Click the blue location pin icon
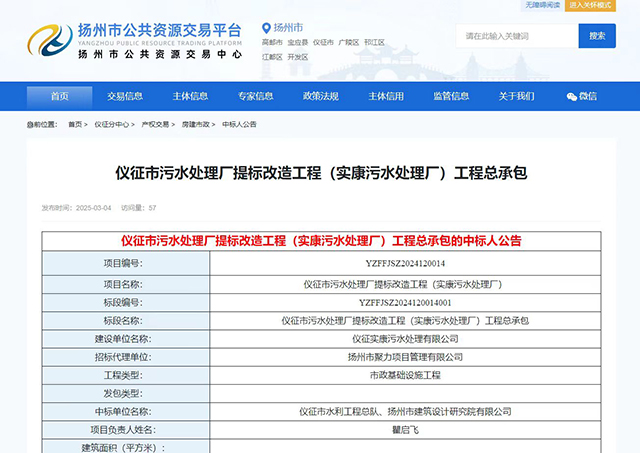640x453 pixels. click(266, 28)
